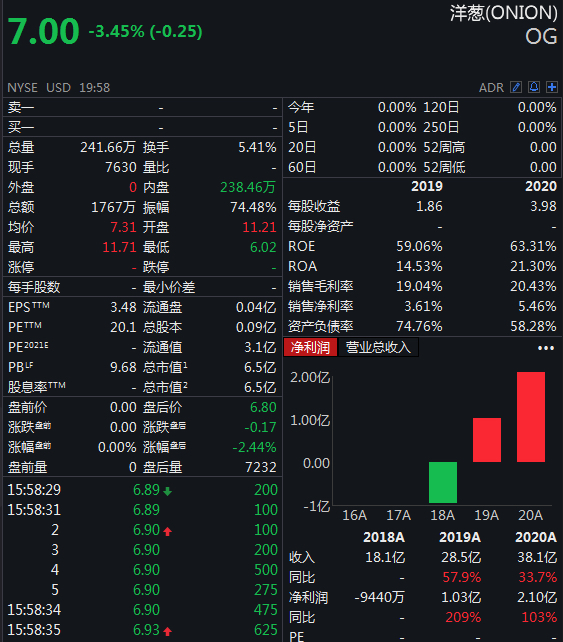Click the 2020 column header
This screenshot has width=563, height=642.
tap(541, 186)
